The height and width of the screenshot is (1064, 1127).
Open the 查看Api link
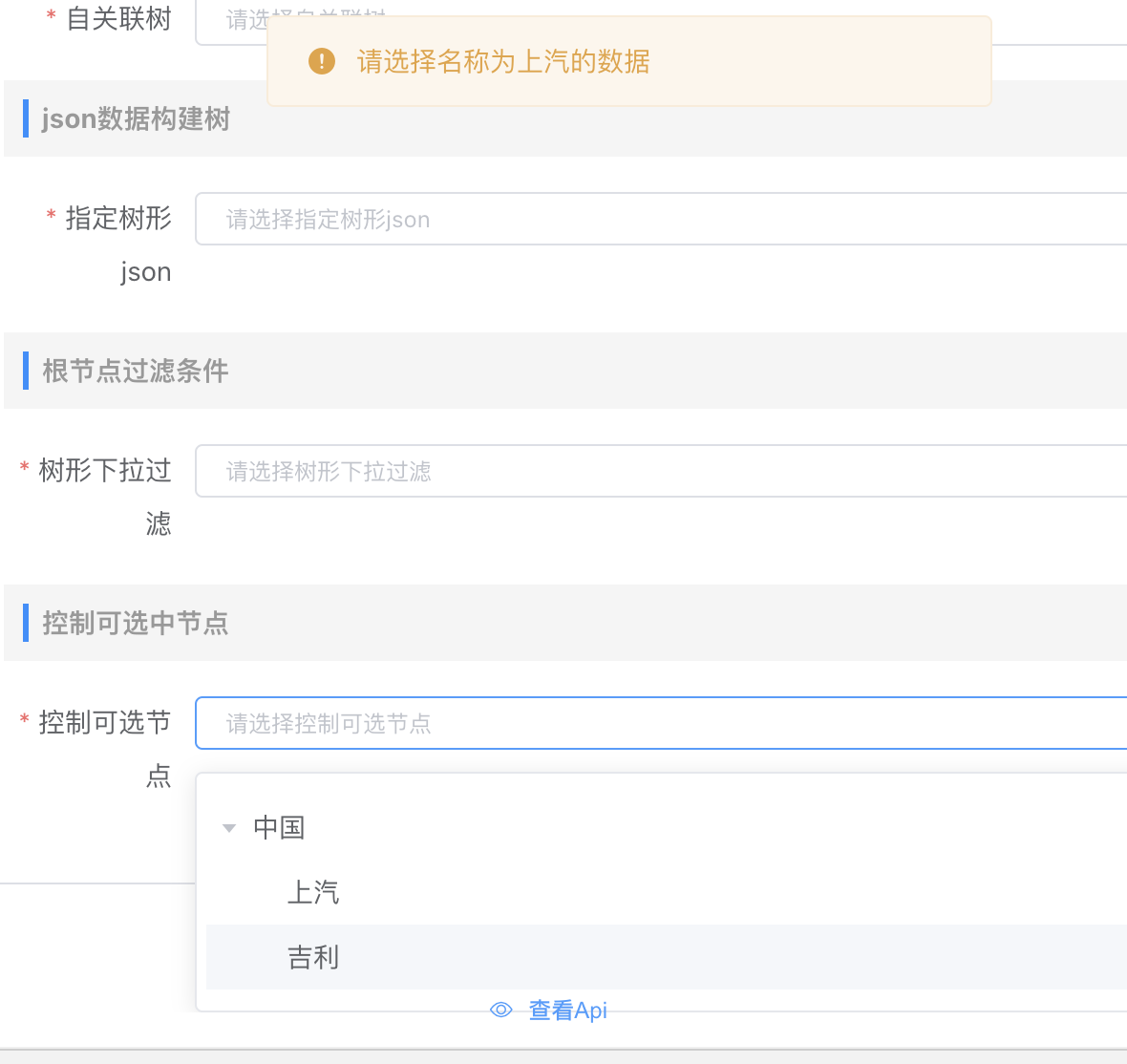[x=568, y=1010]
